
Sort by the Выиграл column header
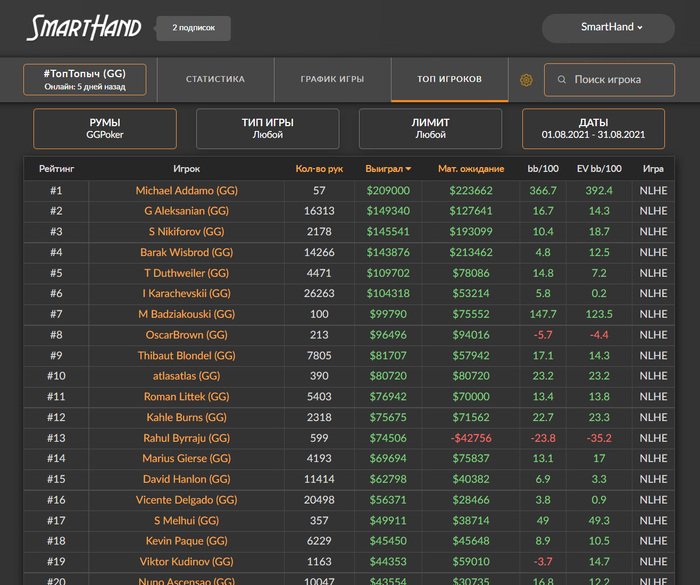point(388,169)
